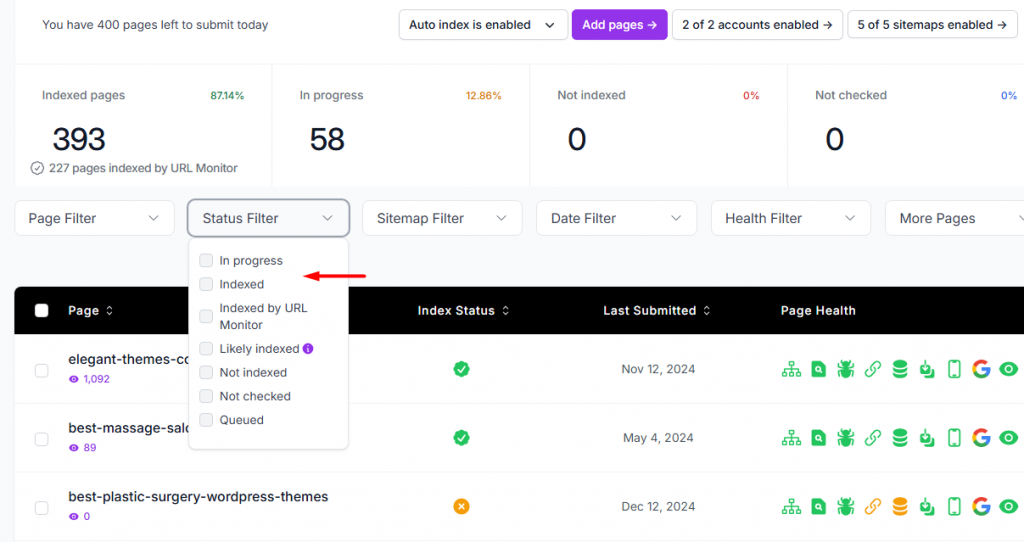The width and height of the screenshot is (1024, 542).
Task: Check the Not indexed filter
Action: click(x=206, y=372)
